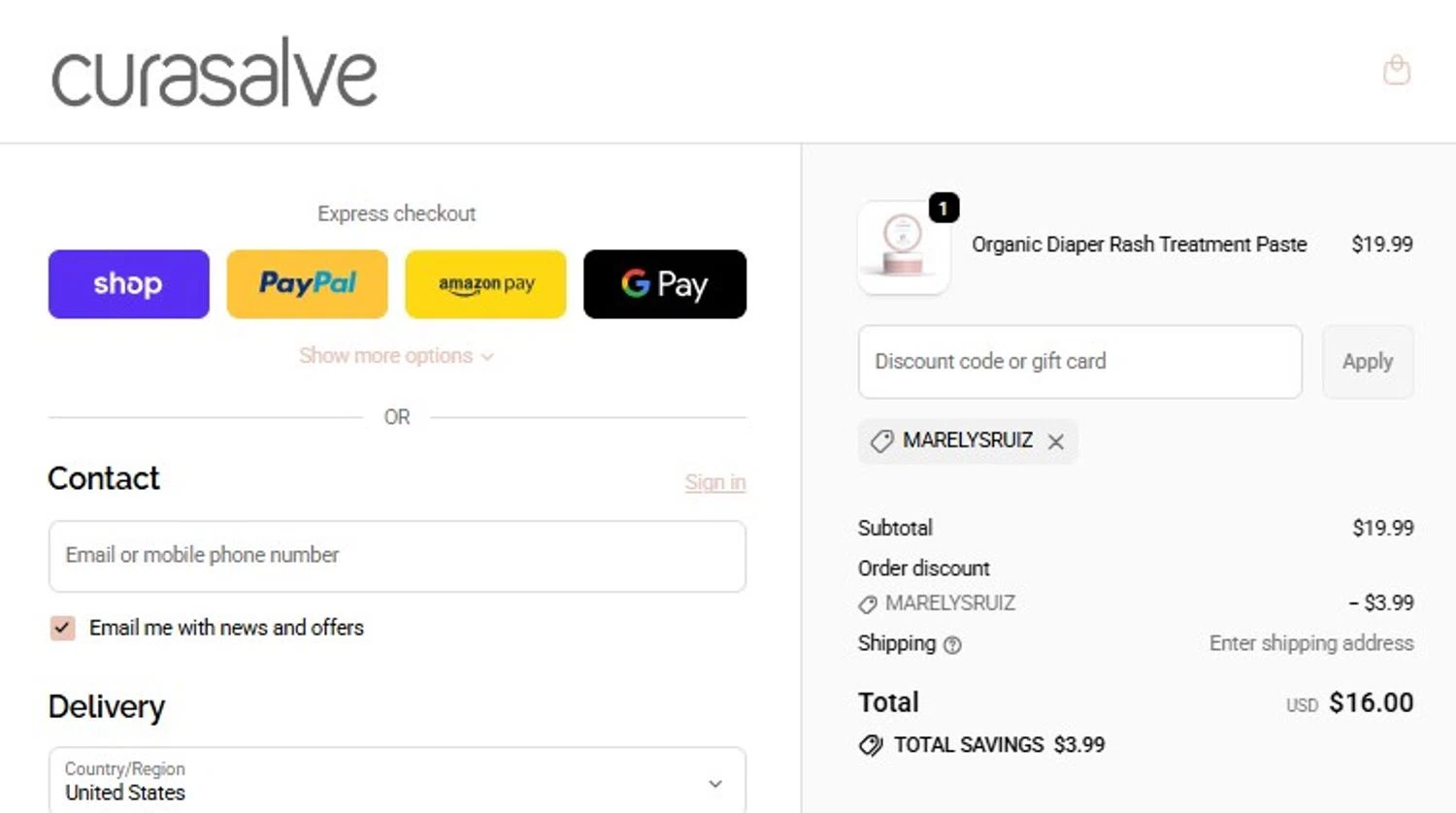Choose PayPal express checkout

[x=308, y=284]
